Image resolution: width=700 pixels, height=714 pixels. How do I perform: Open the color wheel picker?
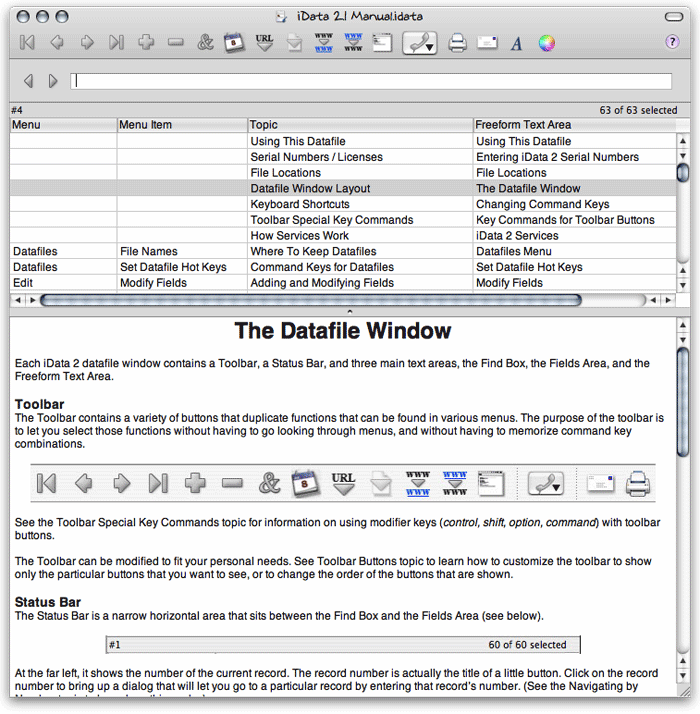(547, 43)
